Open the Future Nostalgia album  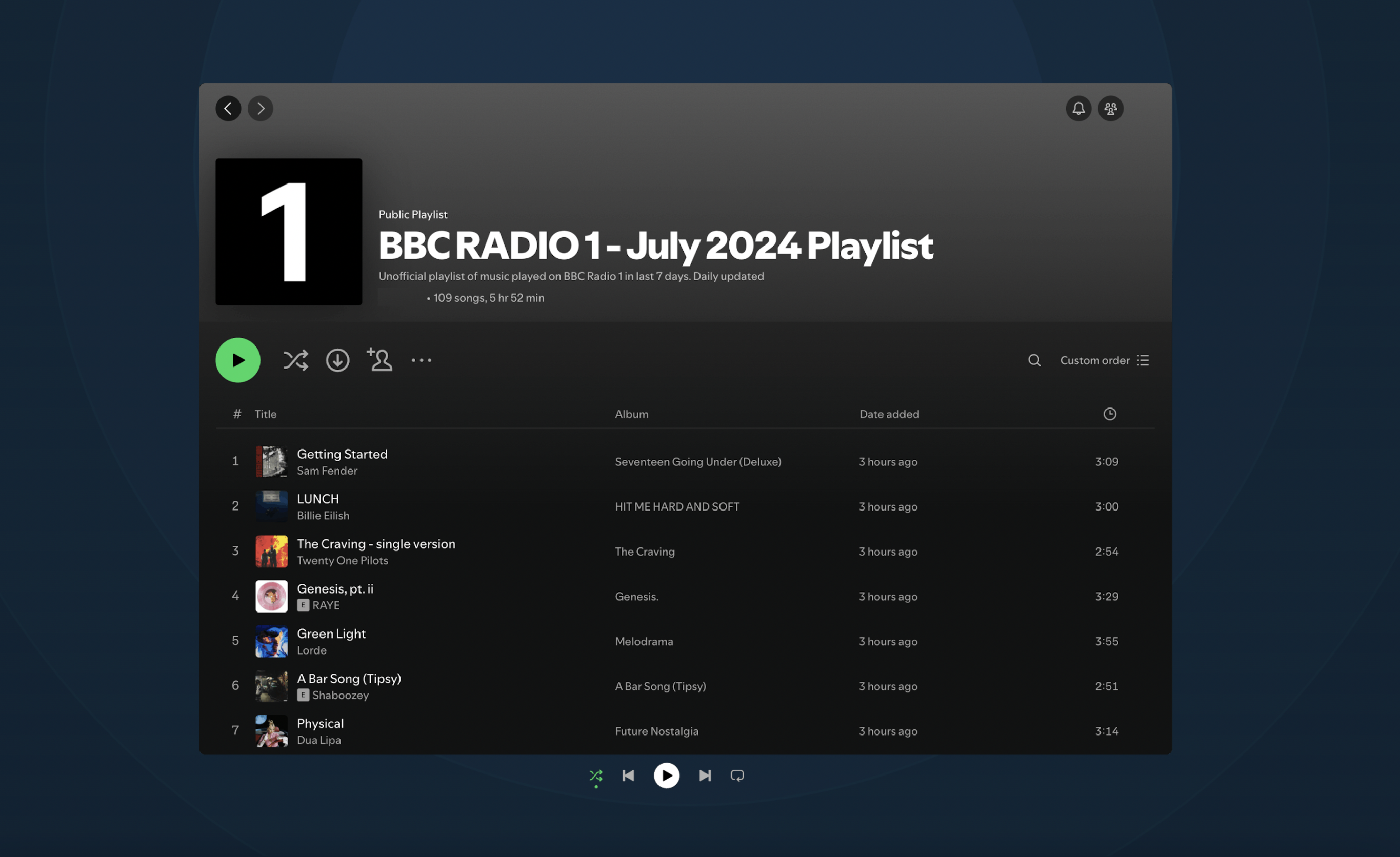(x=656, y=731)
